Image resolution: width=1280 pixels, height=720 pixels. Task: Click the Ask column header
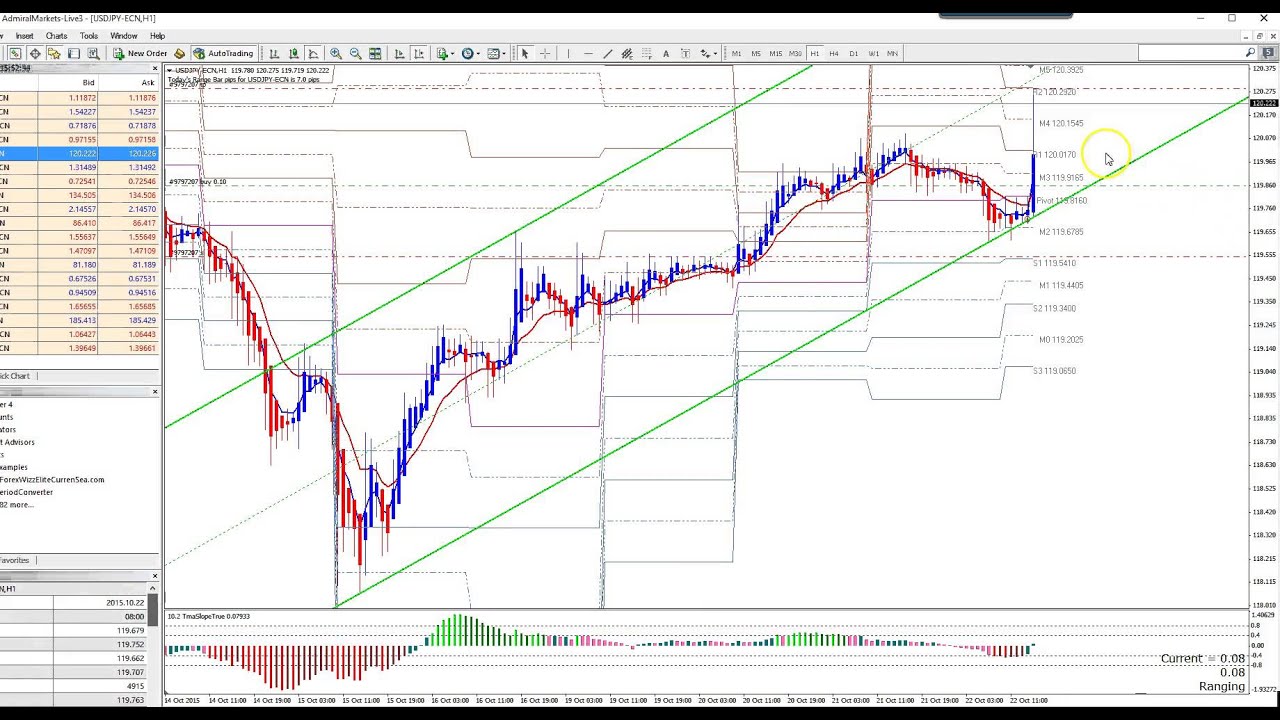[128, 83]
